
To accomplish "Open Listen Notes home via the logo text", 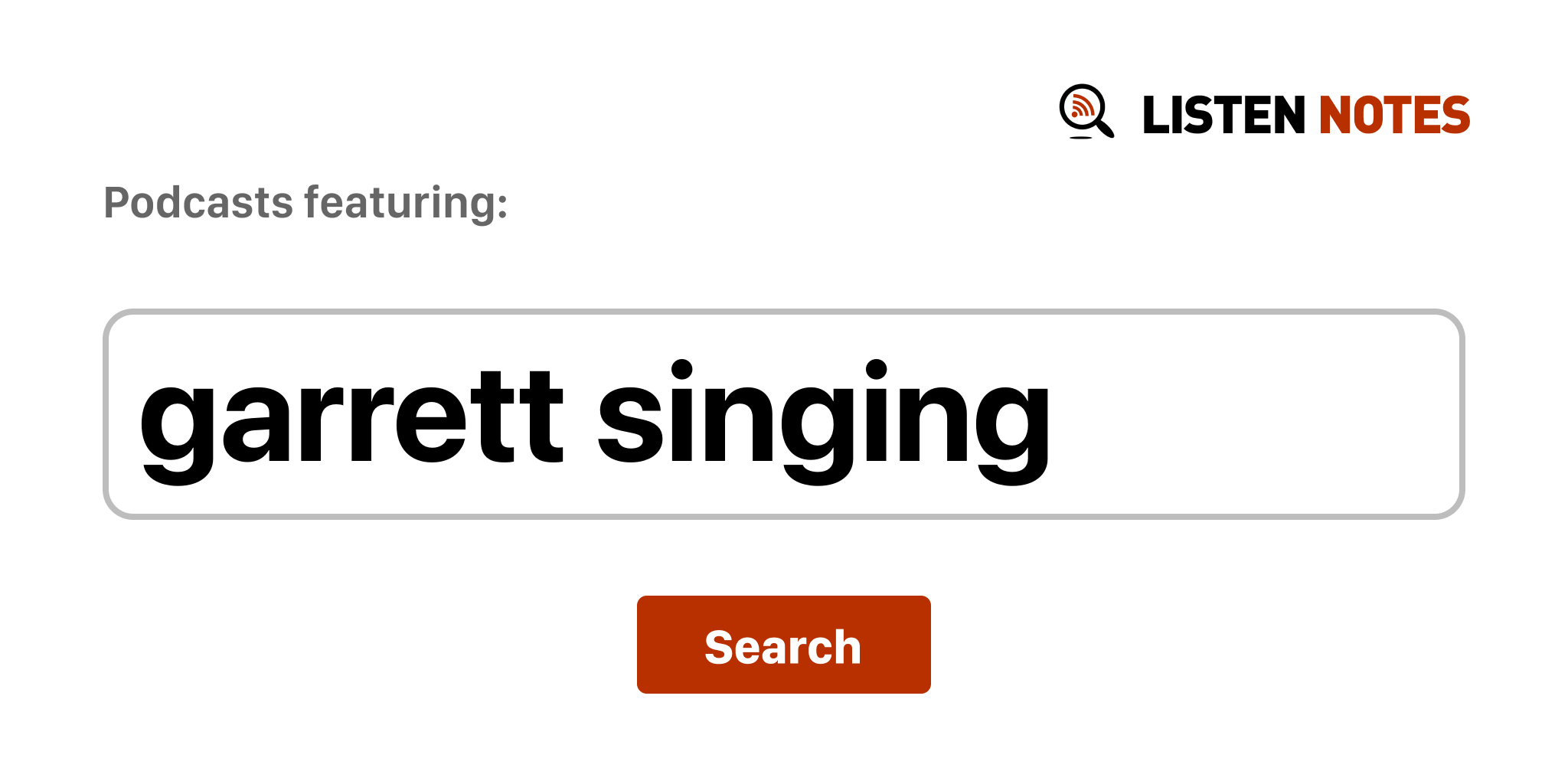I will pos(1305,116).
